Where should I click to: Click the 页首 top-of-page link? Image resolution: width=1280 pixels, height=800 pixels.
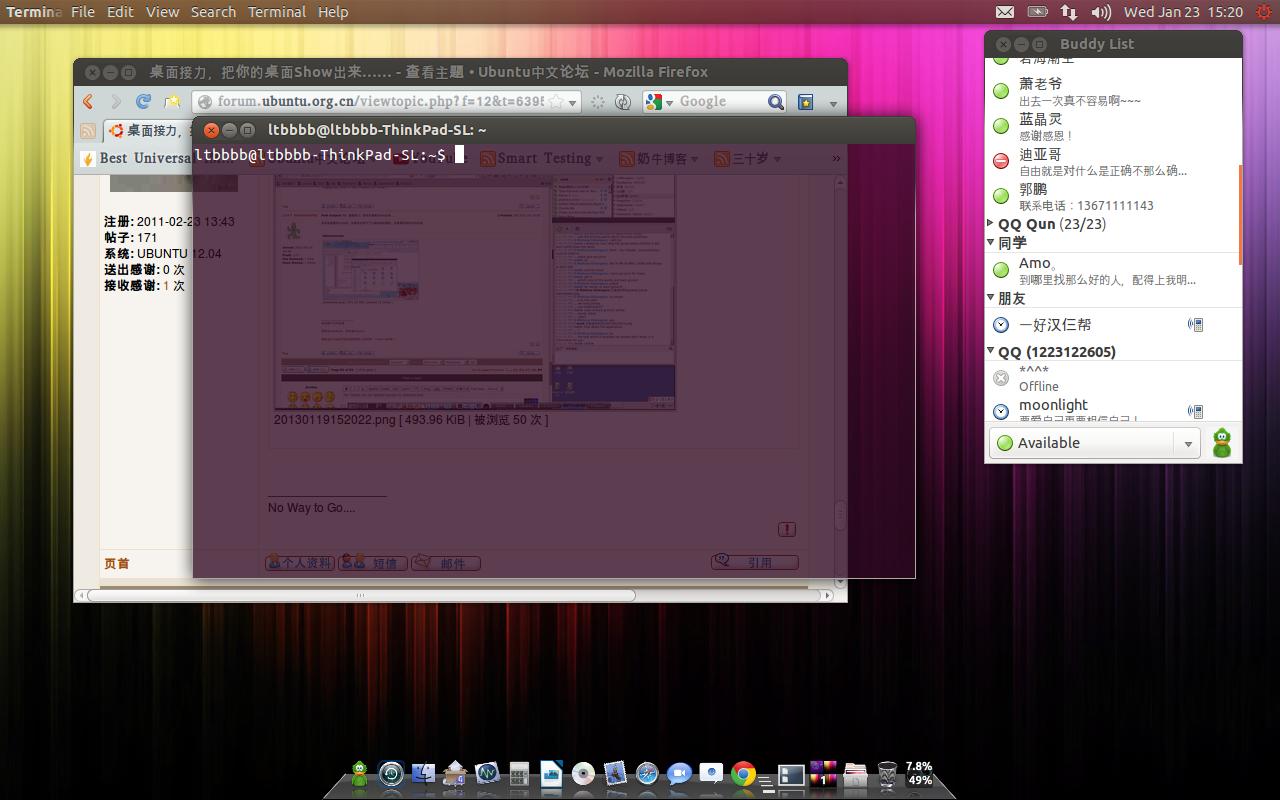coord(117,563)
